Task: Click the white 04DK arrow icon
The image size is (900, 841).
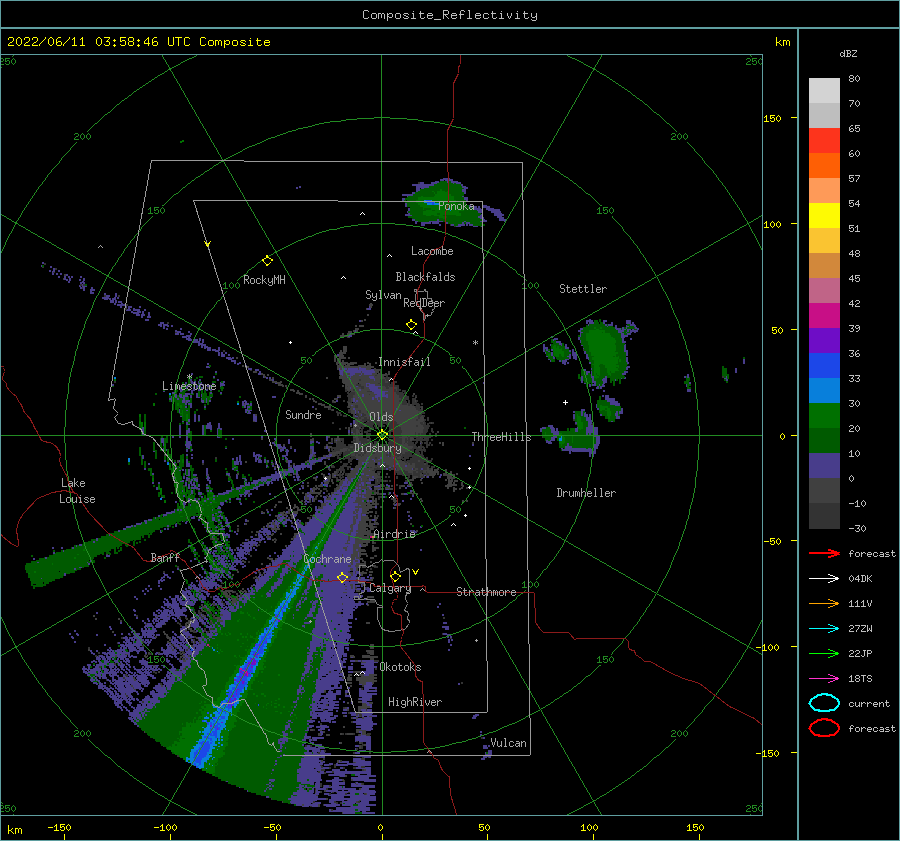Action: click(824, 579)
